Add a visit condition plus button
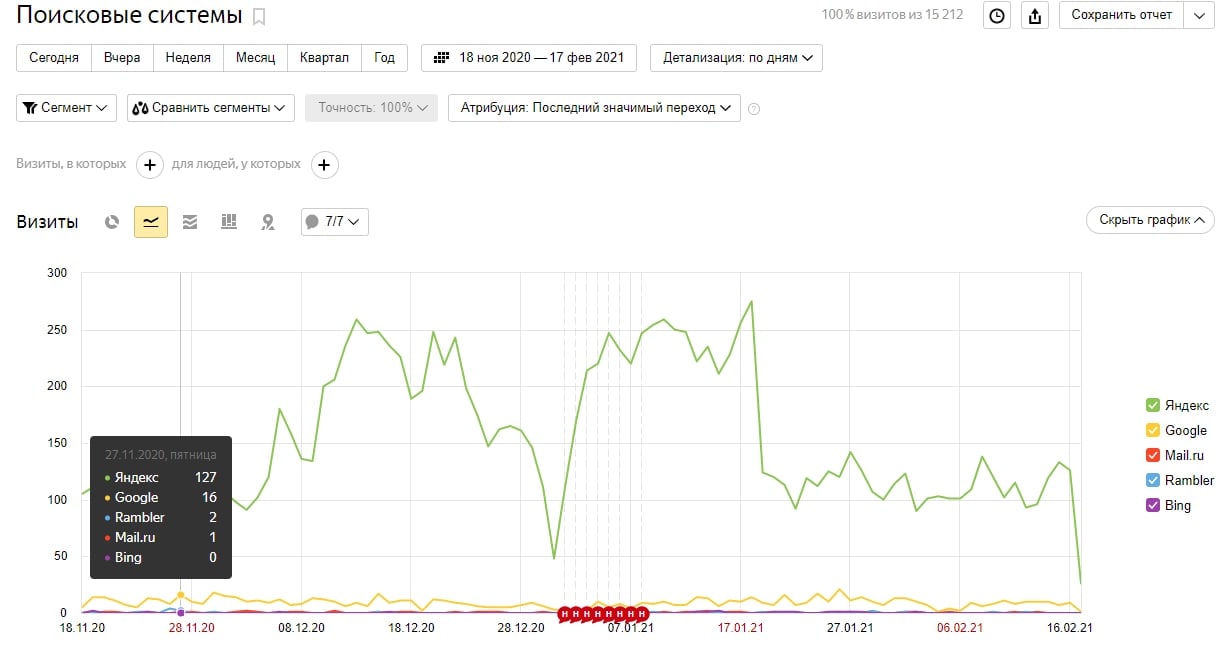 149,165
